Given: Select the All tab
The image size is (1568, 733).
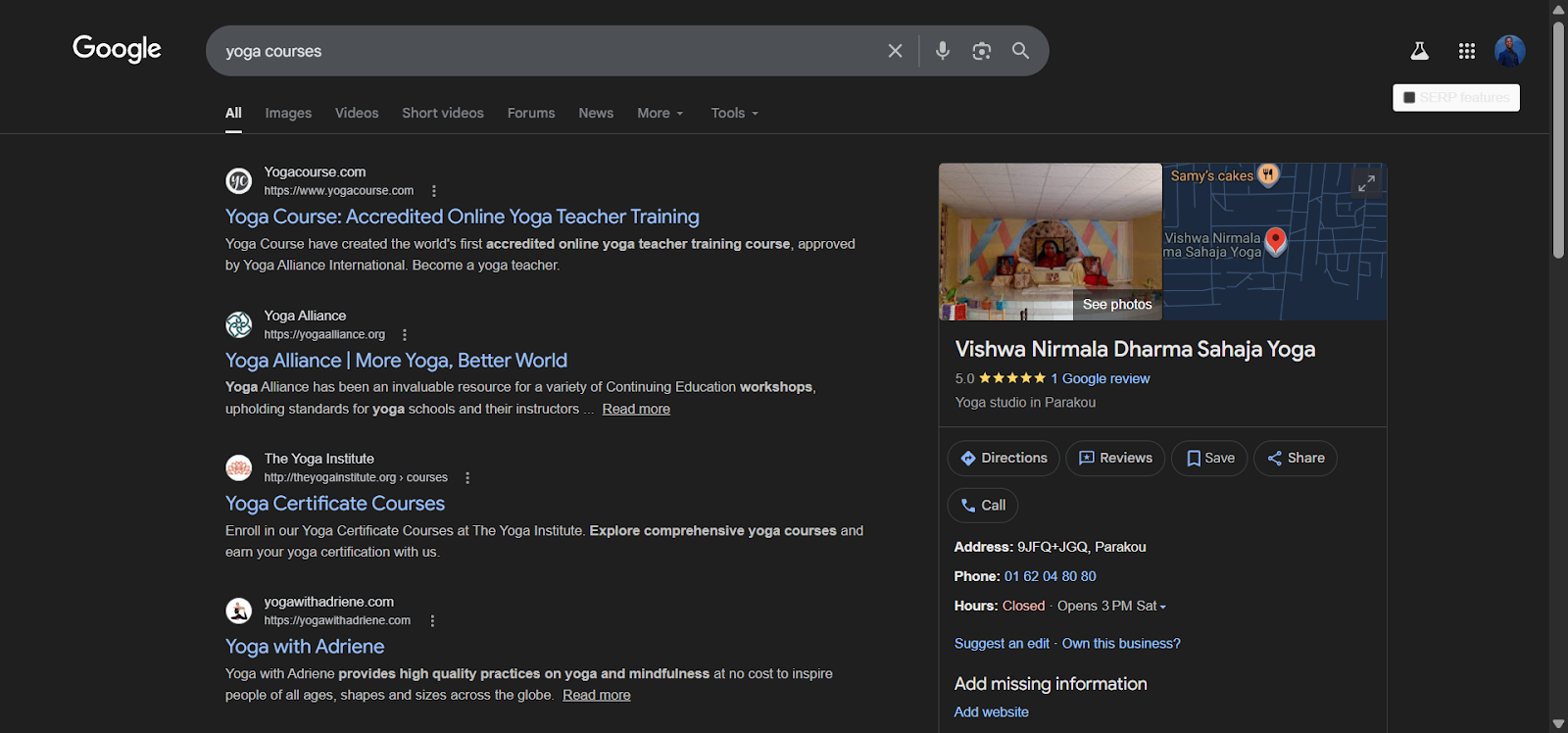Looking at the screenshot, I should (x=233, y=113).
